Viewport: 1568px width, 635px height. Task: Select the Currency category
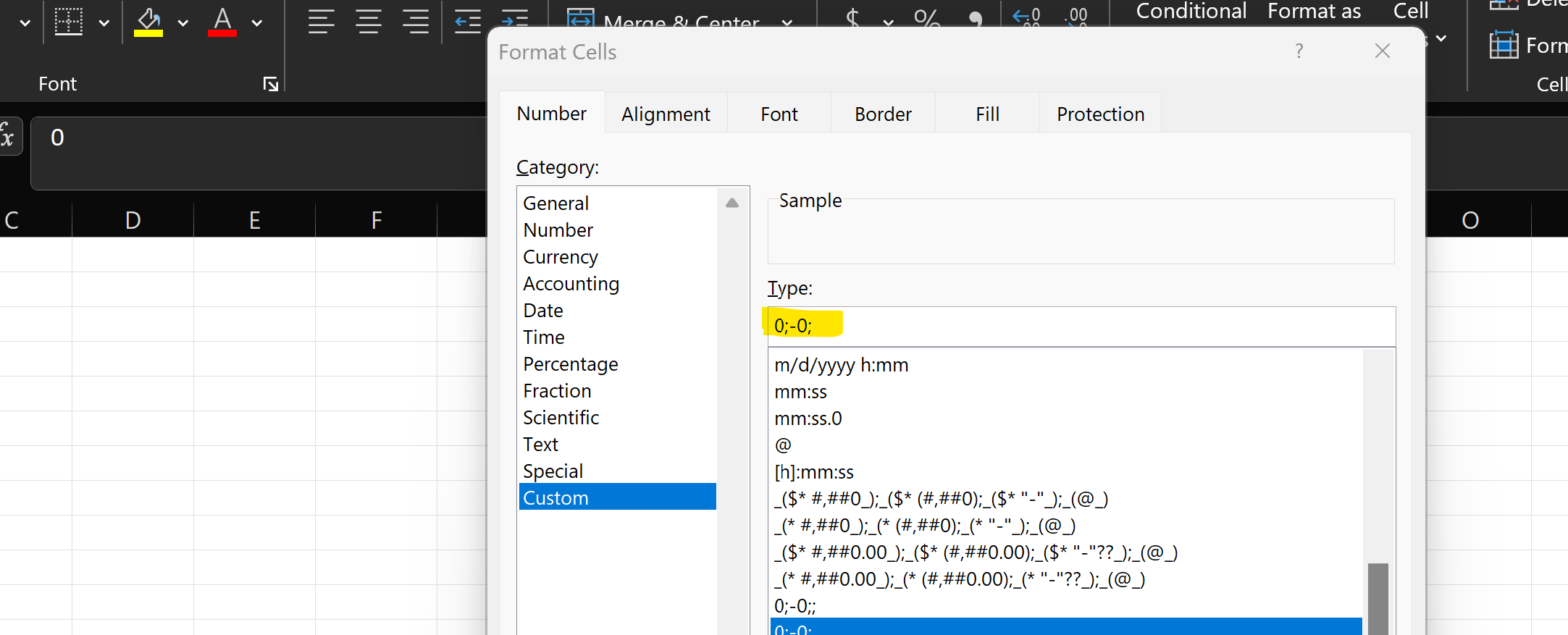click(618, 256)
